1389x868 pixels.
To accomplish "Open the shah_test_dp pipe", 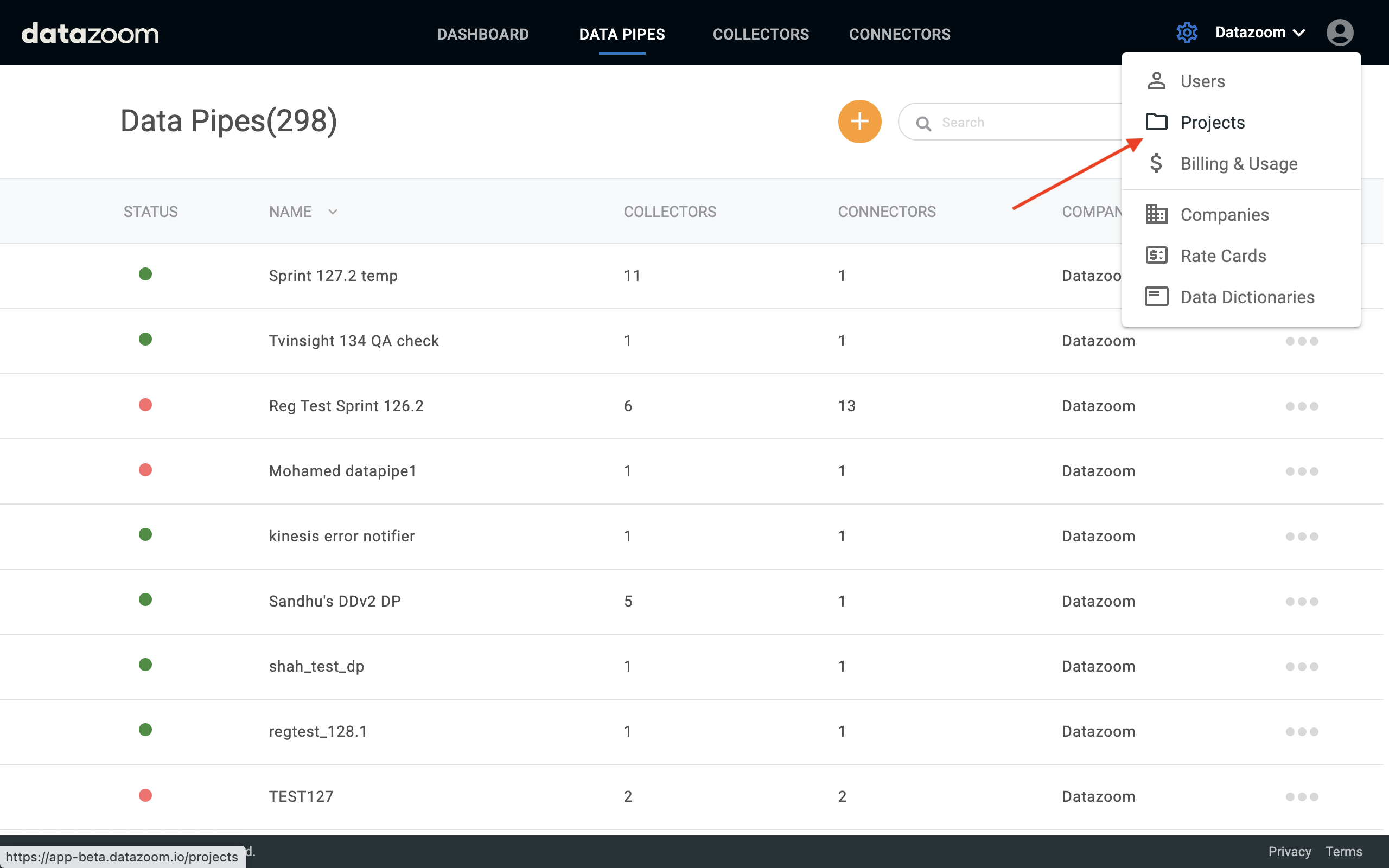I will (316, 667).
